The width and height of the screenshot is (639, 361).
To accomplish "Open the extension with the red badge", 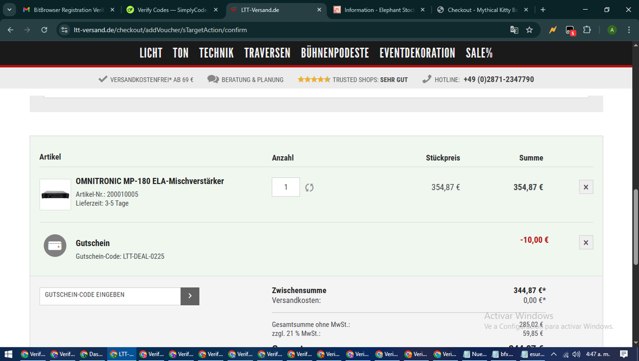I will pyautogui.click(x=570, y=30).
